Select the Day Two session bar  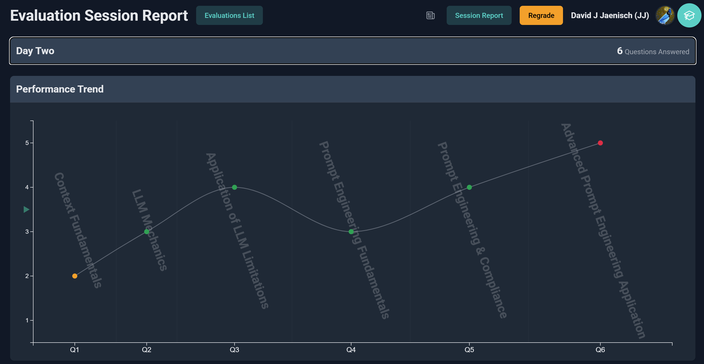click(352, 51)
